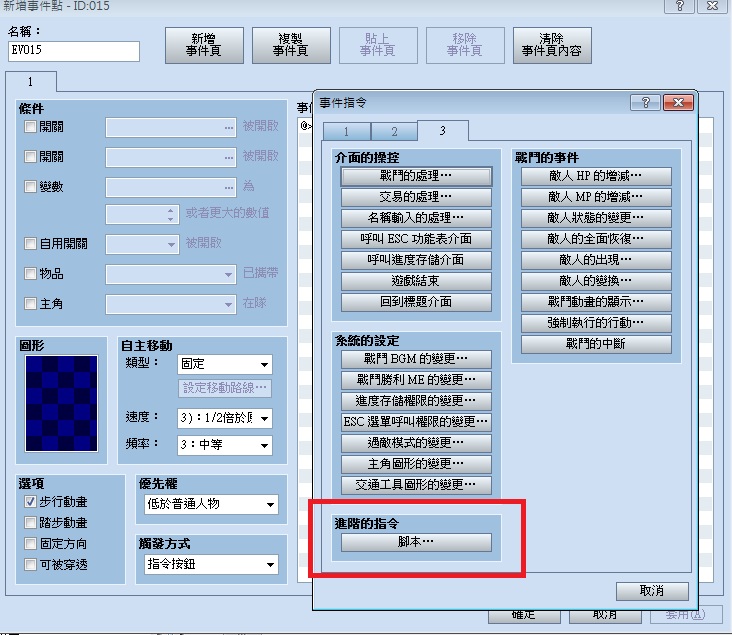This screenshot has width=732, height=635.
Task: Select tab 3 of 事件指令
Action: point(443,130)
